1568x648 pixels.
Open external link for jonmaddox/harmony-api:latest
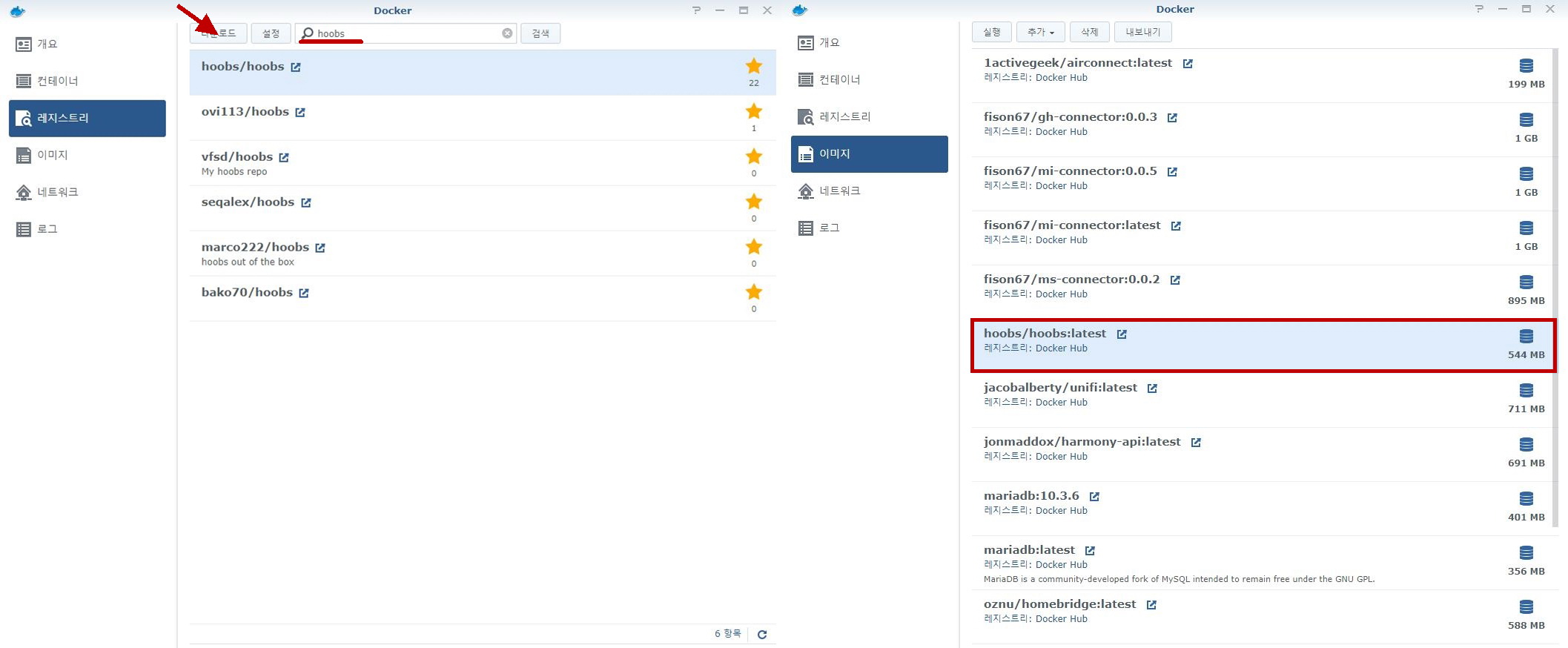1196,443
